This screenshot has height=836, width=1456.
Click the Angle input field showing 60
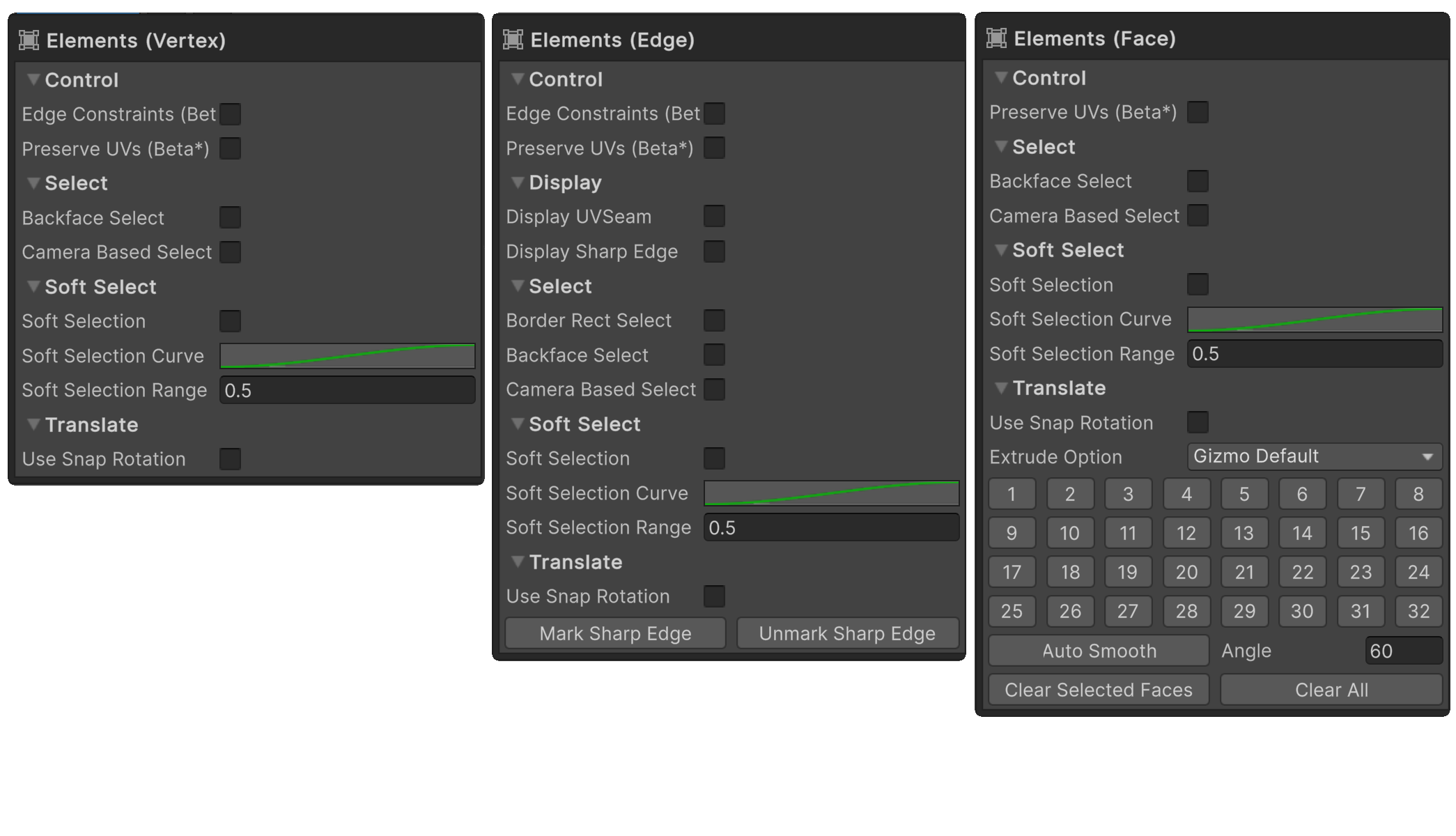pyautogui.click(x=1403, y=651)
